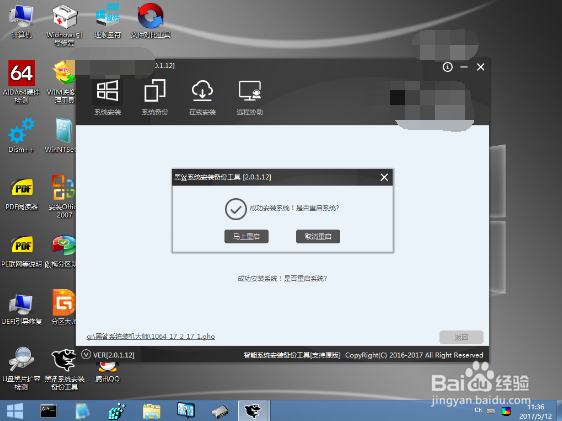Image resolution: width=562 pixels, height=421 pixels.
Task: Open the display settings taskbar icon
Action: coord(186,410)
